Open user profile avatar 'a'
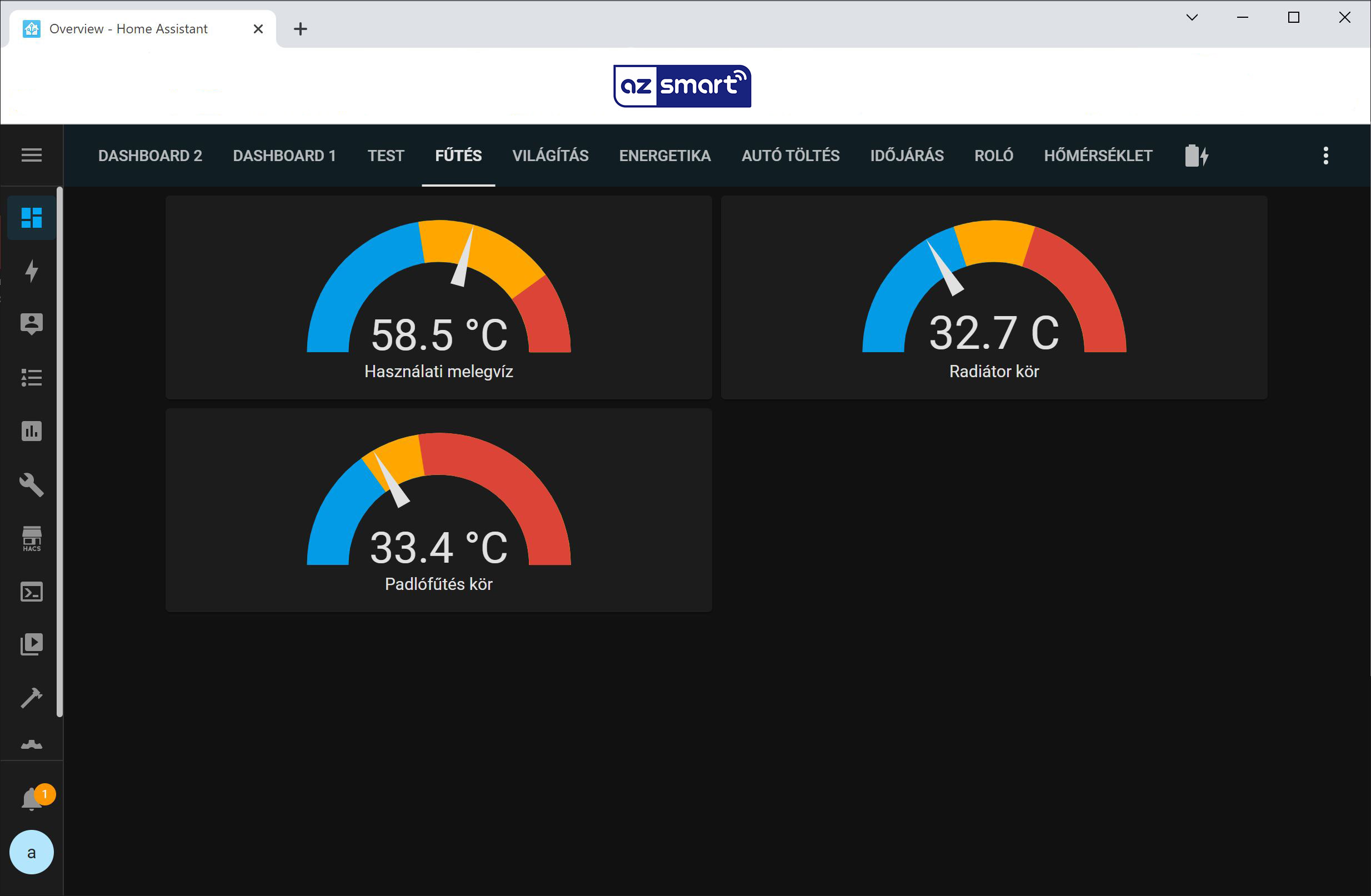Viewport: 1371px width, 896px height. (32, 852)
